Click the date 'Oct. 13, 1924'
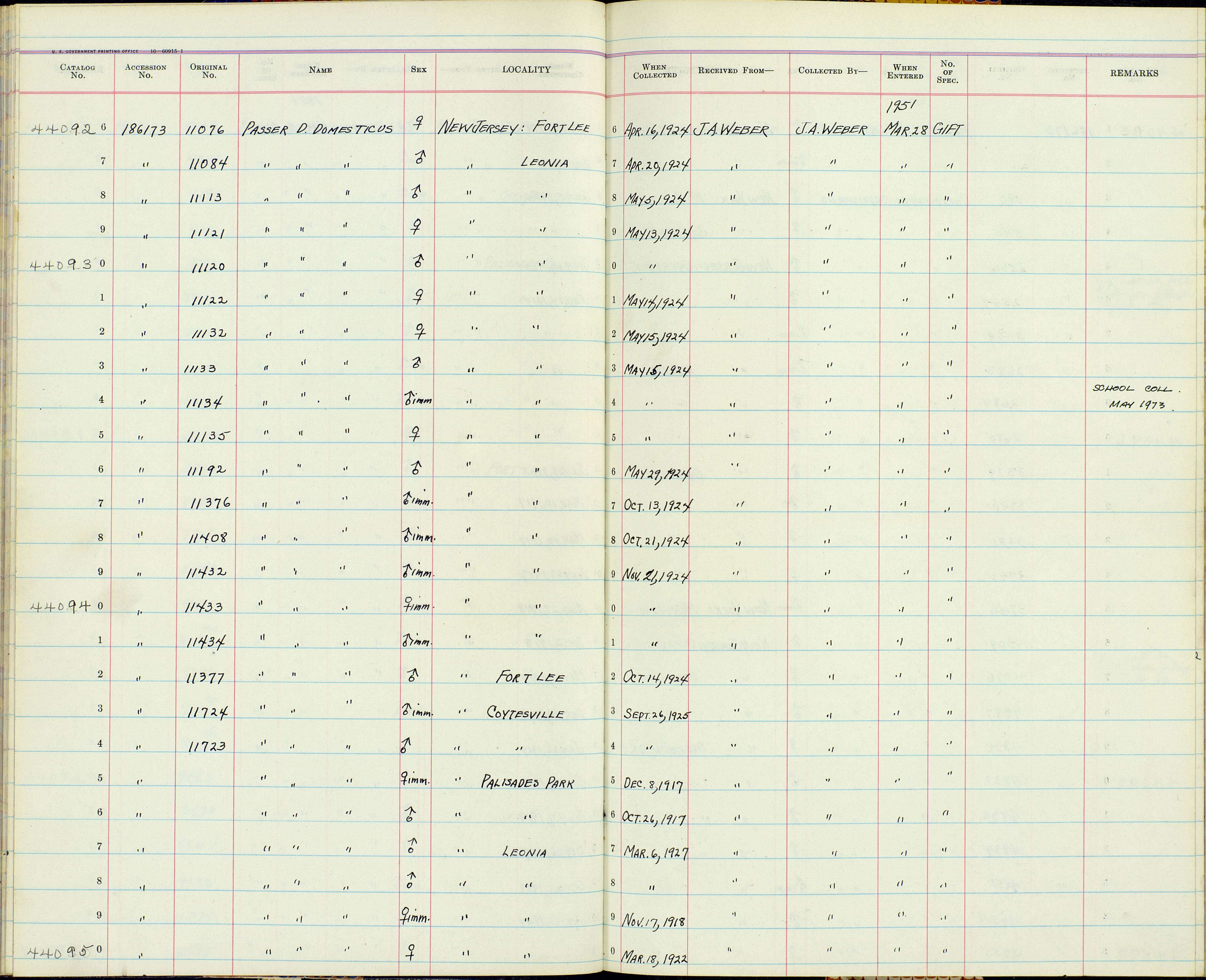Image resolution: width=1206 pixels, height=980 pixels. point(657,505)
